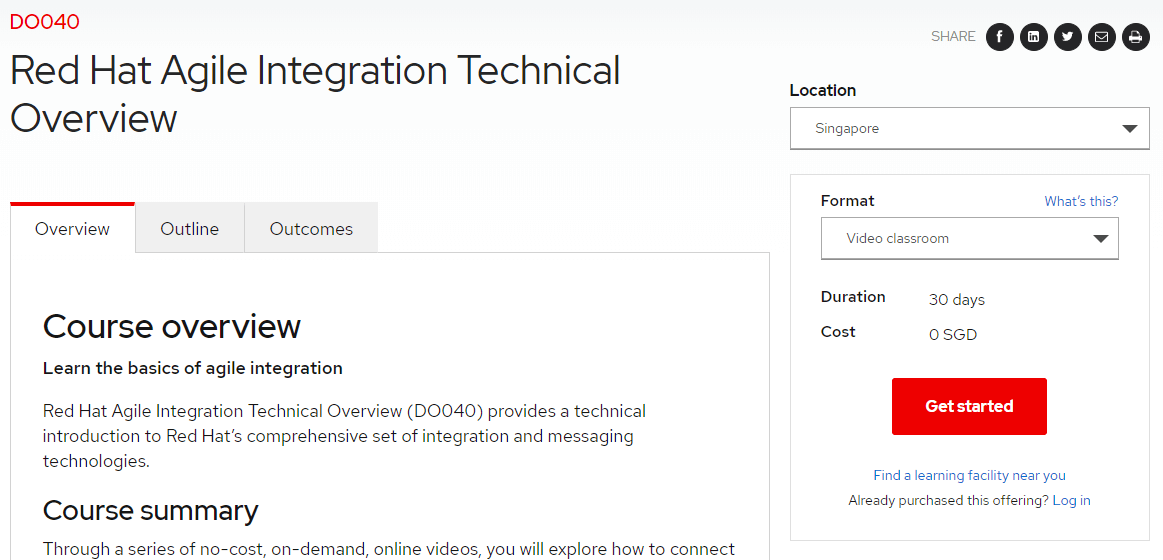Screen dimensions: 1163x560
Task: Click the Twitter share icon
Action: pos(1068,37)
